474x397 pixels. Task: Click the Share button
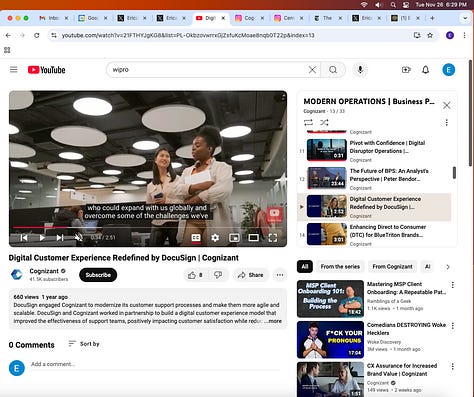(250, 275)
